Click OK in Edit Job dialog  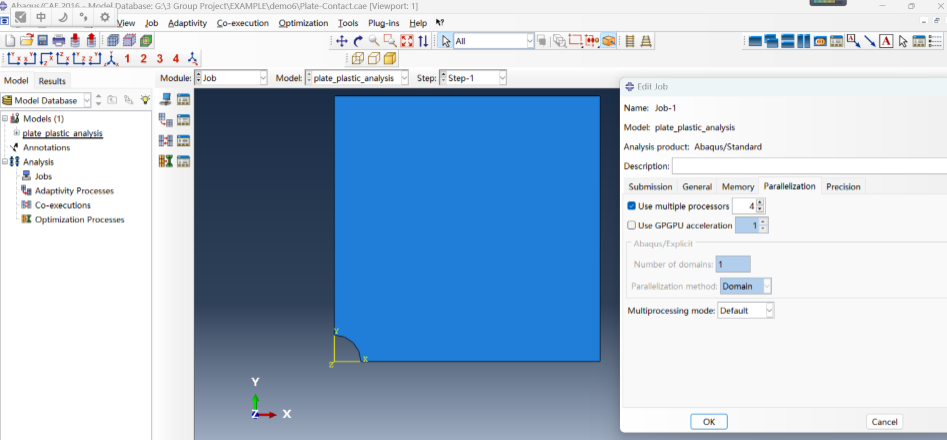(x=708, y=422)
